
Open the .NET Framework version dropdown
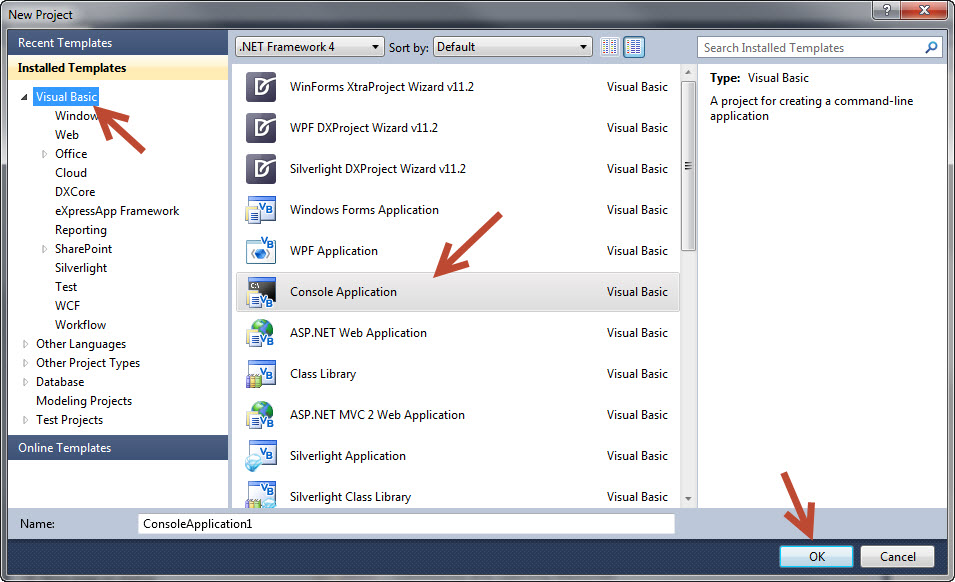(373, 46)
